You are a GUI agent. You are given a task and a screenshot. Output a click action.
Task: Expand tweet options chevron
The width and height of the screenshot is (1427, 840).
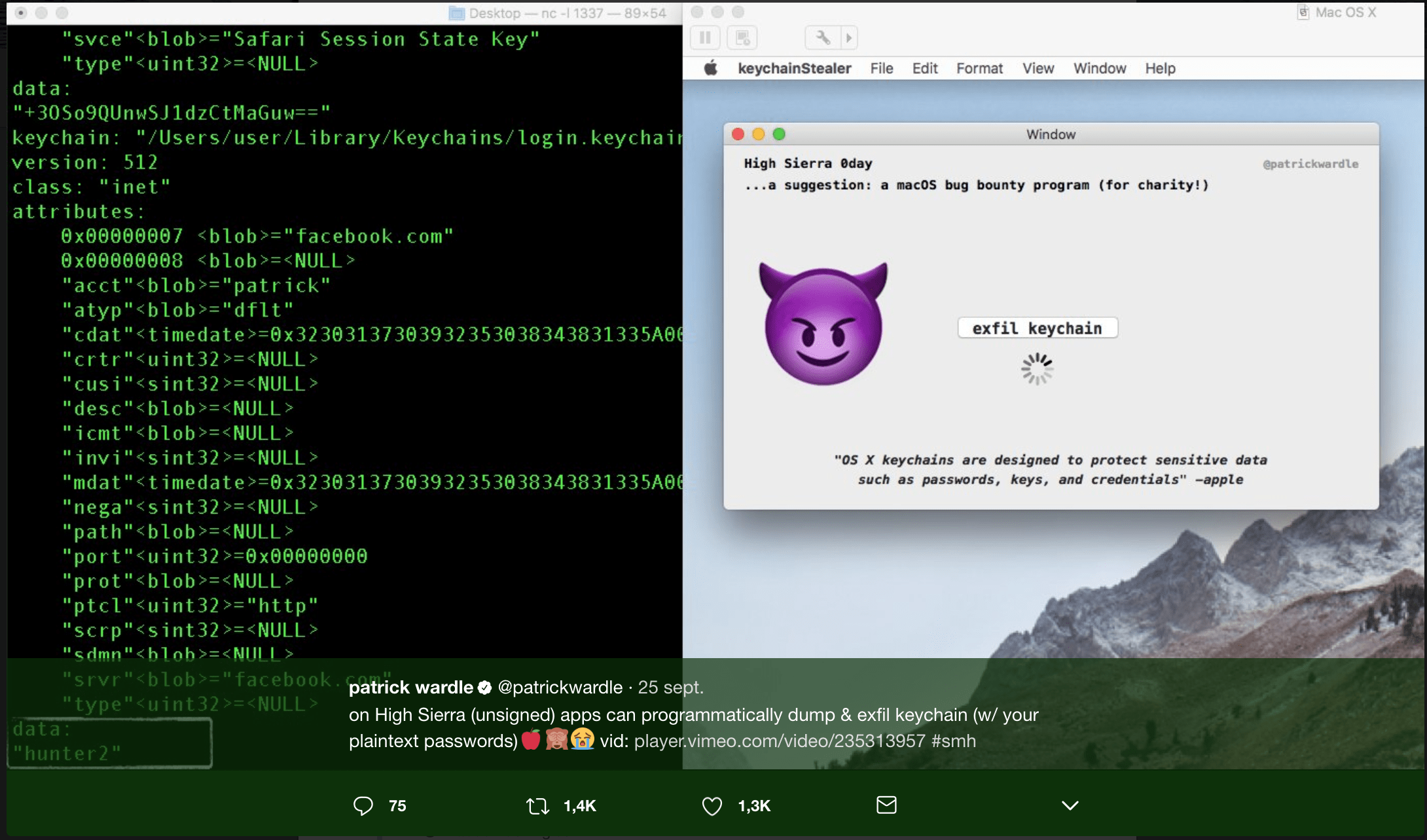point(1070,805)
